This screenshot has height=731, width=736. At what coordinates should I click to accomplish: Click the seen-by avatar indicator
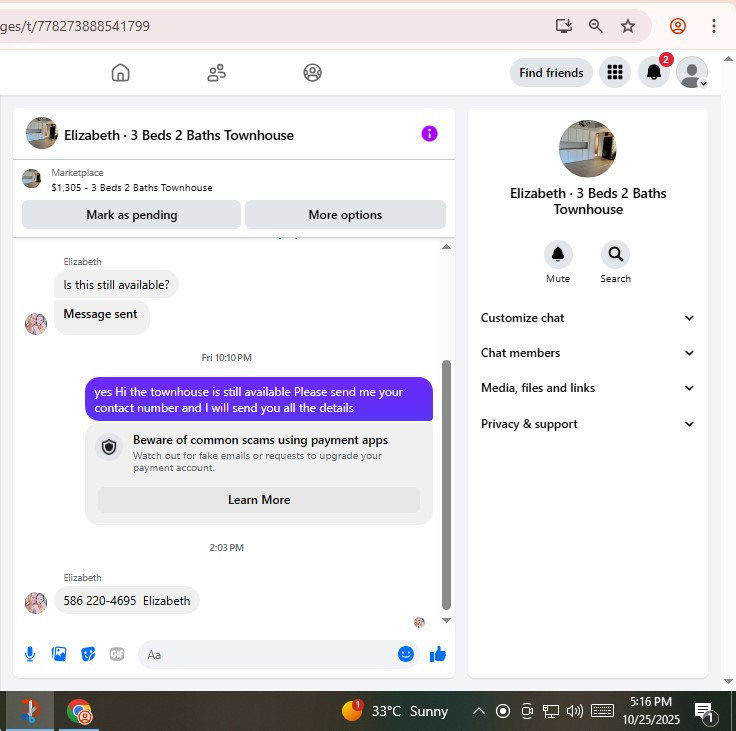tap(419, 623)
